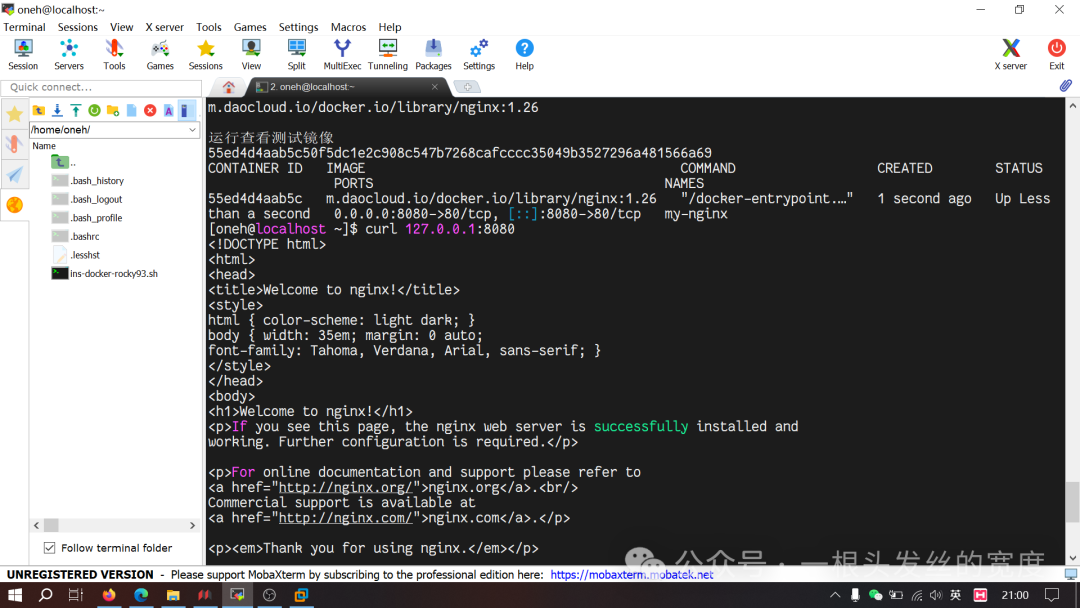Click the Quick connect input field
This screenshot has height=608, width=1080.
click(x=101, y=87)
